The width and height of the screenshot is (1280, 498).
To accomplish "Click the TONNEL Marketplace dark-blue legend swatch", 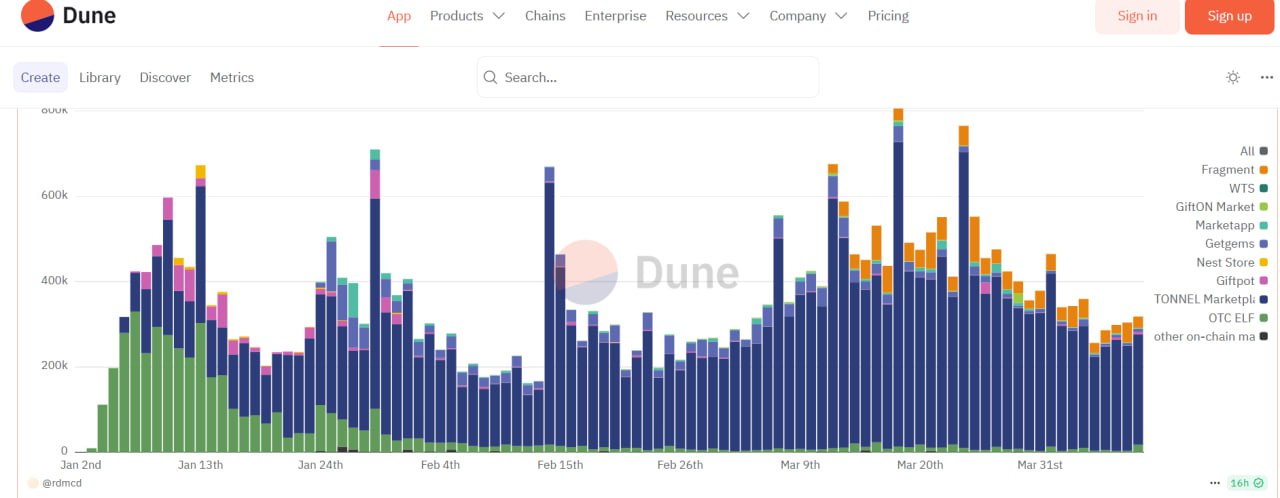I will tap(1264, 299).
